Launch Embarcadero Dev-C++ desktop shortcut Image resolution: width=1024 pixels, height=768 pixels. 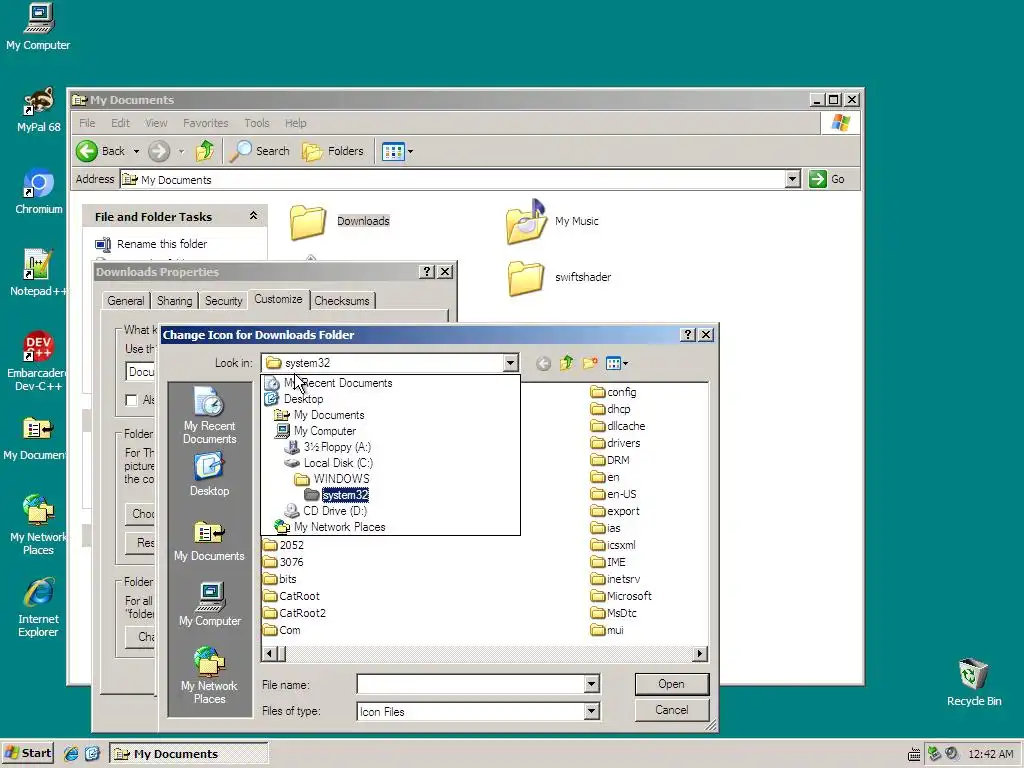pos(38,361)
